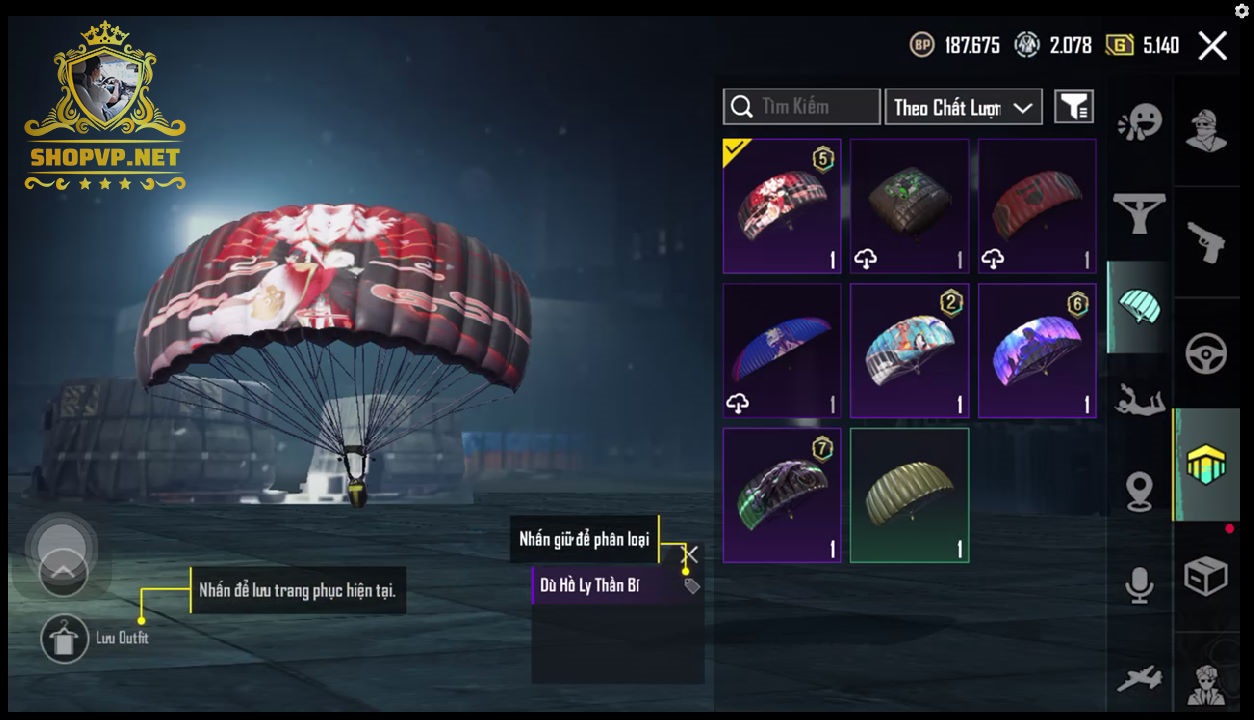Open the firearm skins tab
The width and height of the screenshot is (1254, 720).
(x=1206, y=242)
